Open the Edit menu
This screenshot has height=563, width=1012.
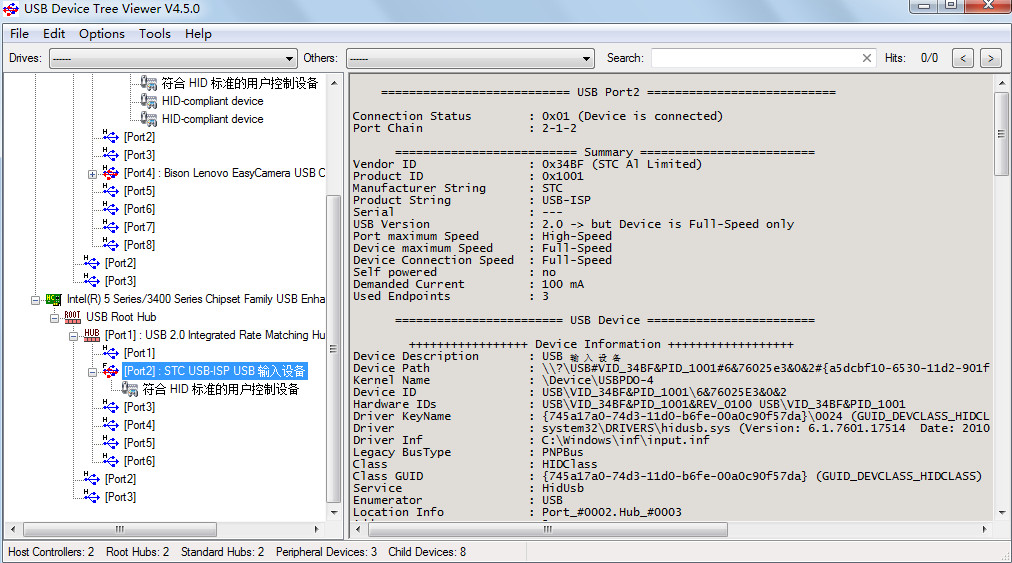point(54,34)
